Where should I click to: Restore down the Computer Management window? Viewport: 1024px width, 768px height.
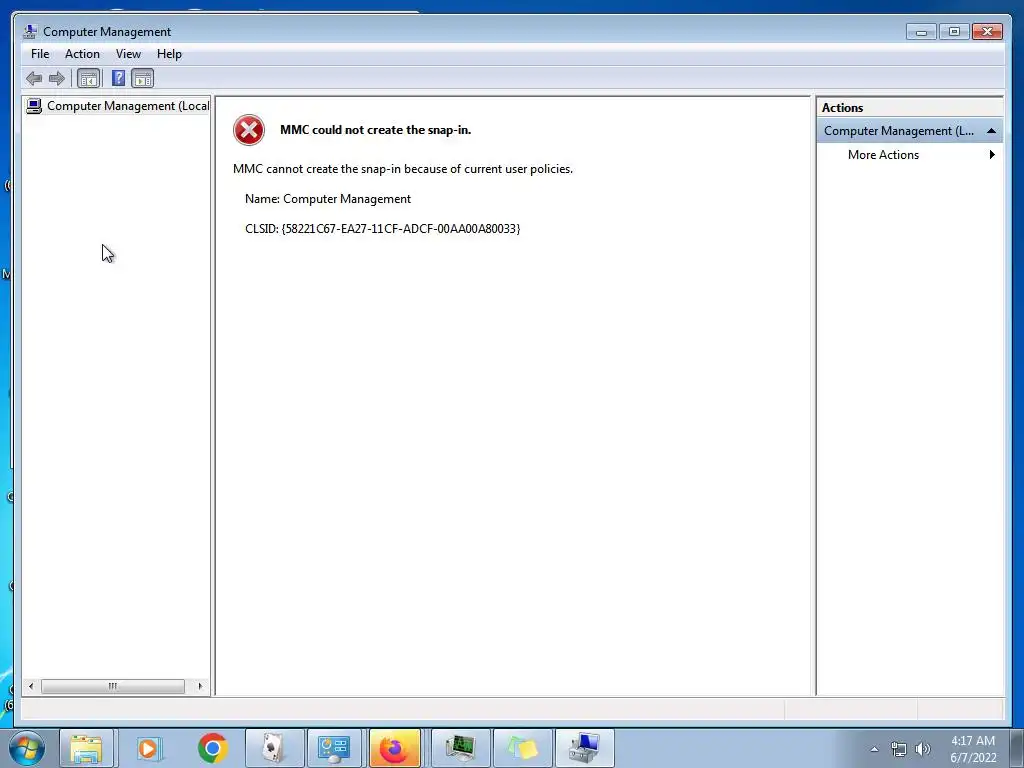(954, 31)
